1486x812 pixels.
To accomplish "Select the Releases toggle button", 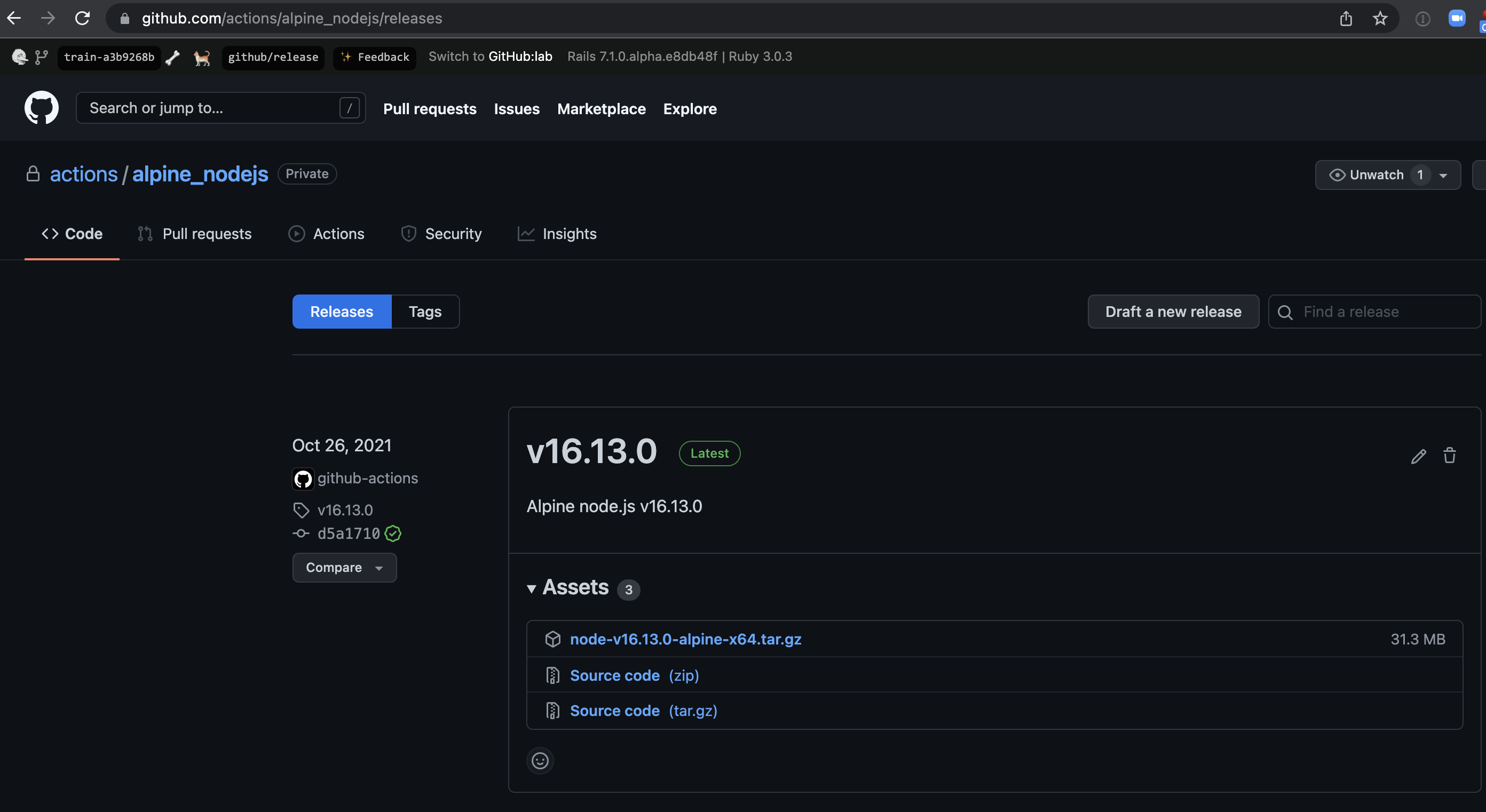I will [x=342, y=312].
